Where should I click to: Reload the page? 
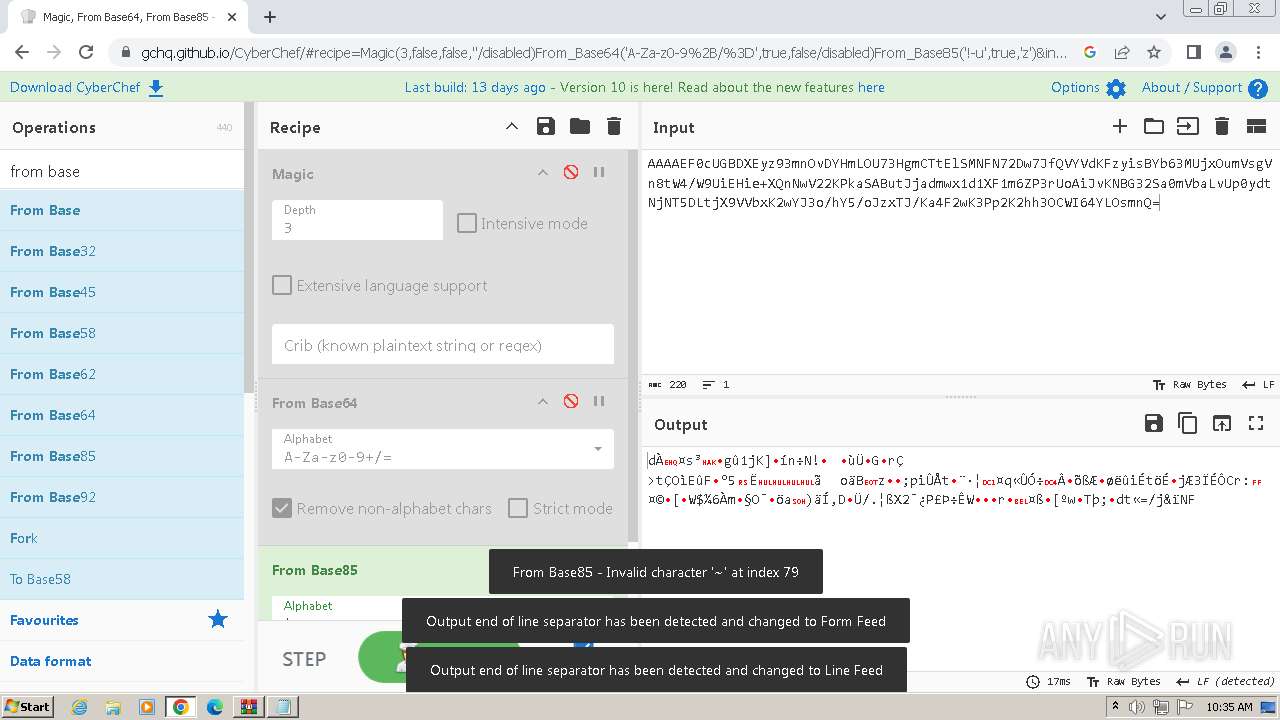[x=86, y=52]
